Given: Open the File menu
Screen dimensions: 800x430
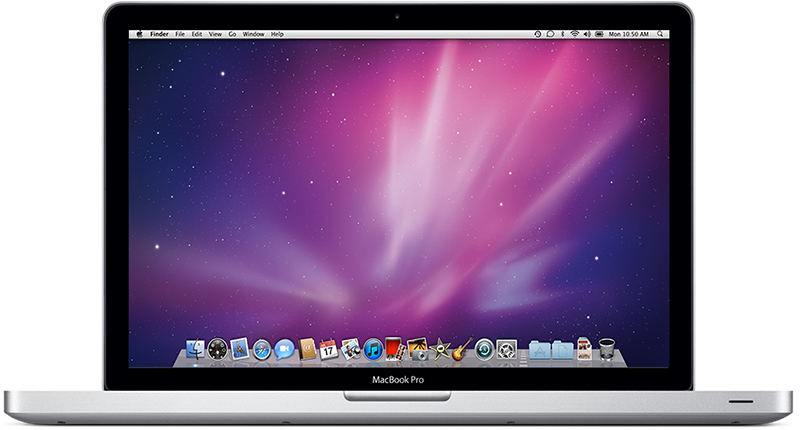Looking at the screenshot, I should coord(181,34).
